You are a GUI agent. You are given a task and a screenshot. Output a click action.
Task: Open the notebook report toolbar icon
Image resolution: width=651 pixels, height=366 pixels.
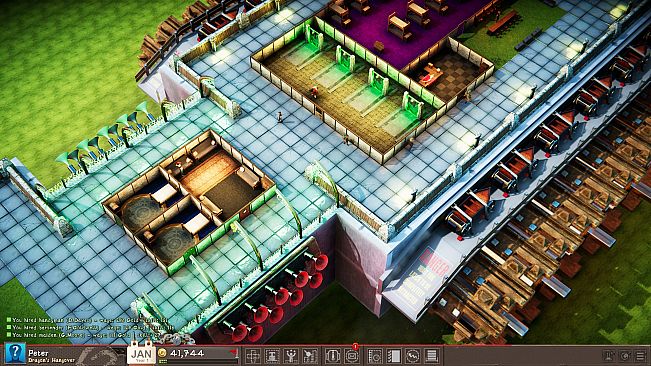394,356
